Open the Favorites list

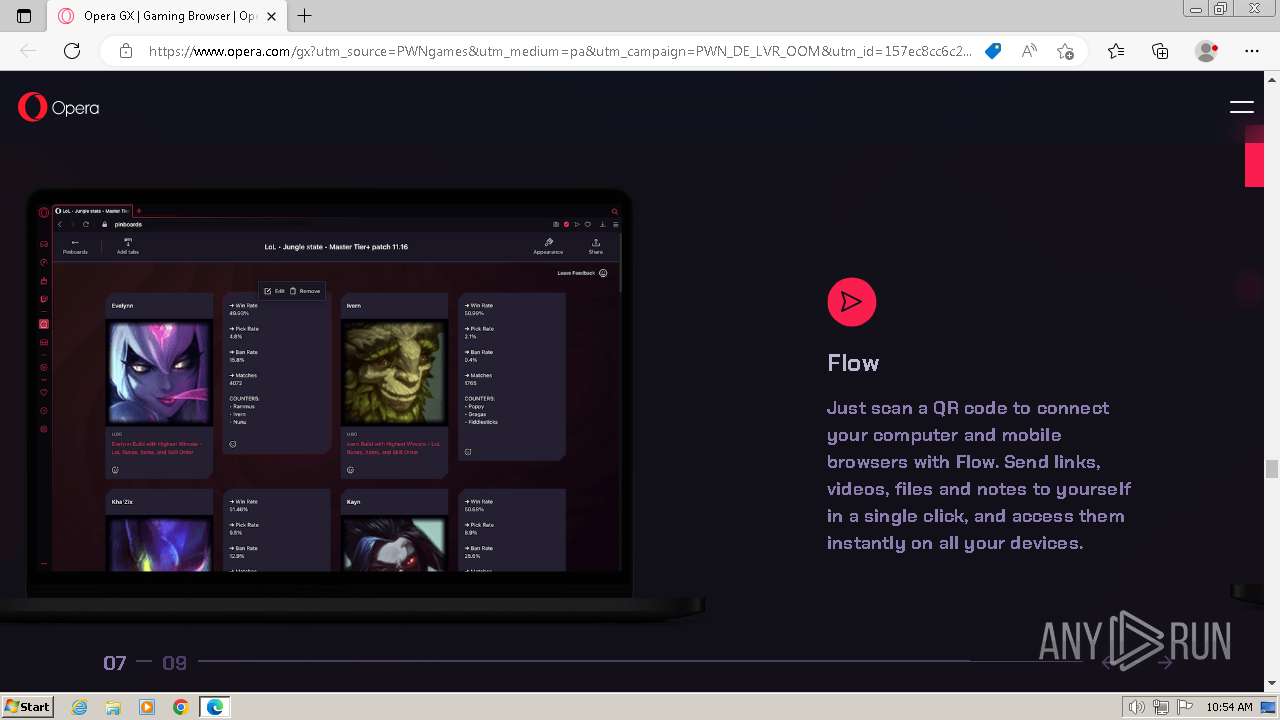click(1116, 51)
